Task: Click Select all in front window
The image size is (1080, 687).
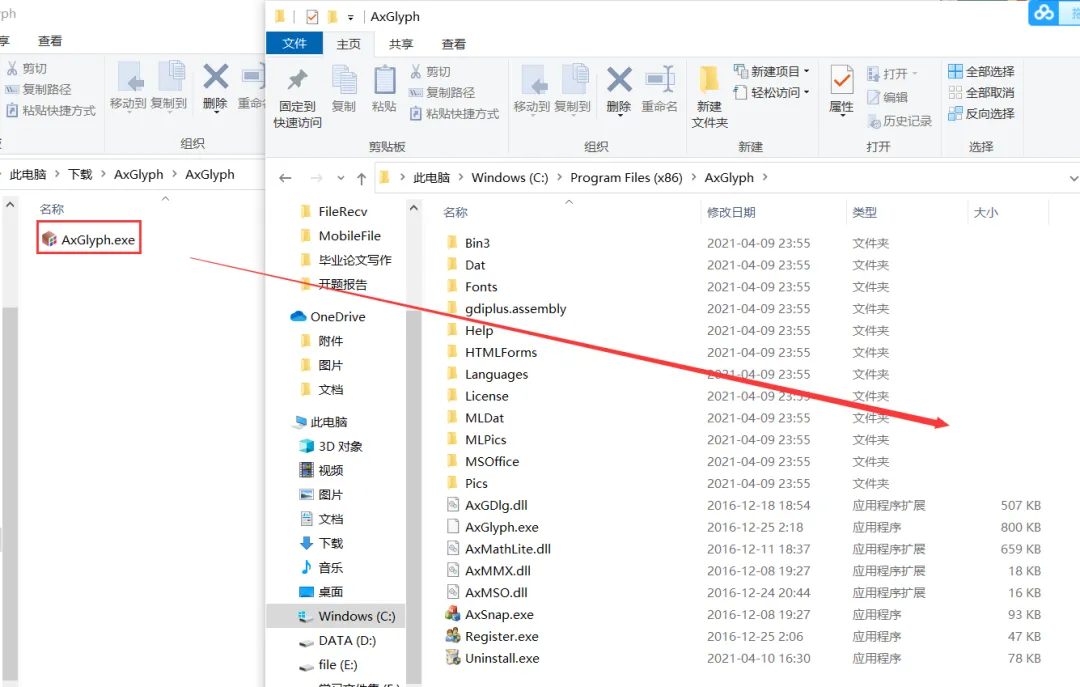Action: (982, 72)
